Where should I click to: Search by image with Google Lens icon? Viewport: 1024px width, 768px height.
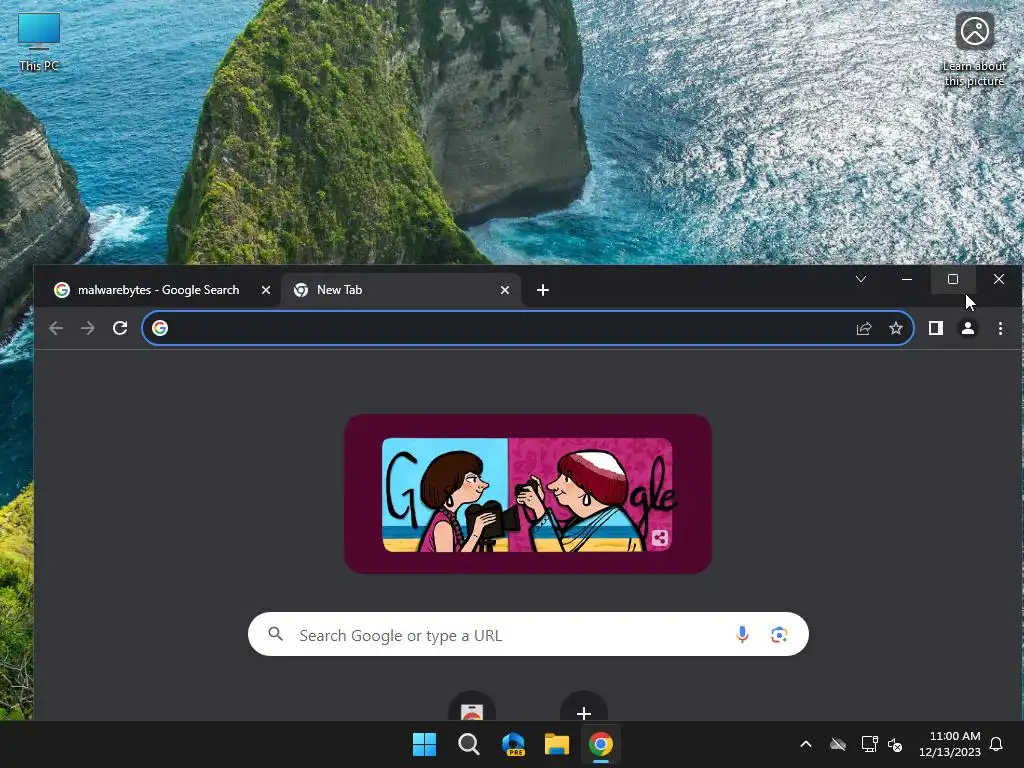pyautogui.click(x=778, y=634)
